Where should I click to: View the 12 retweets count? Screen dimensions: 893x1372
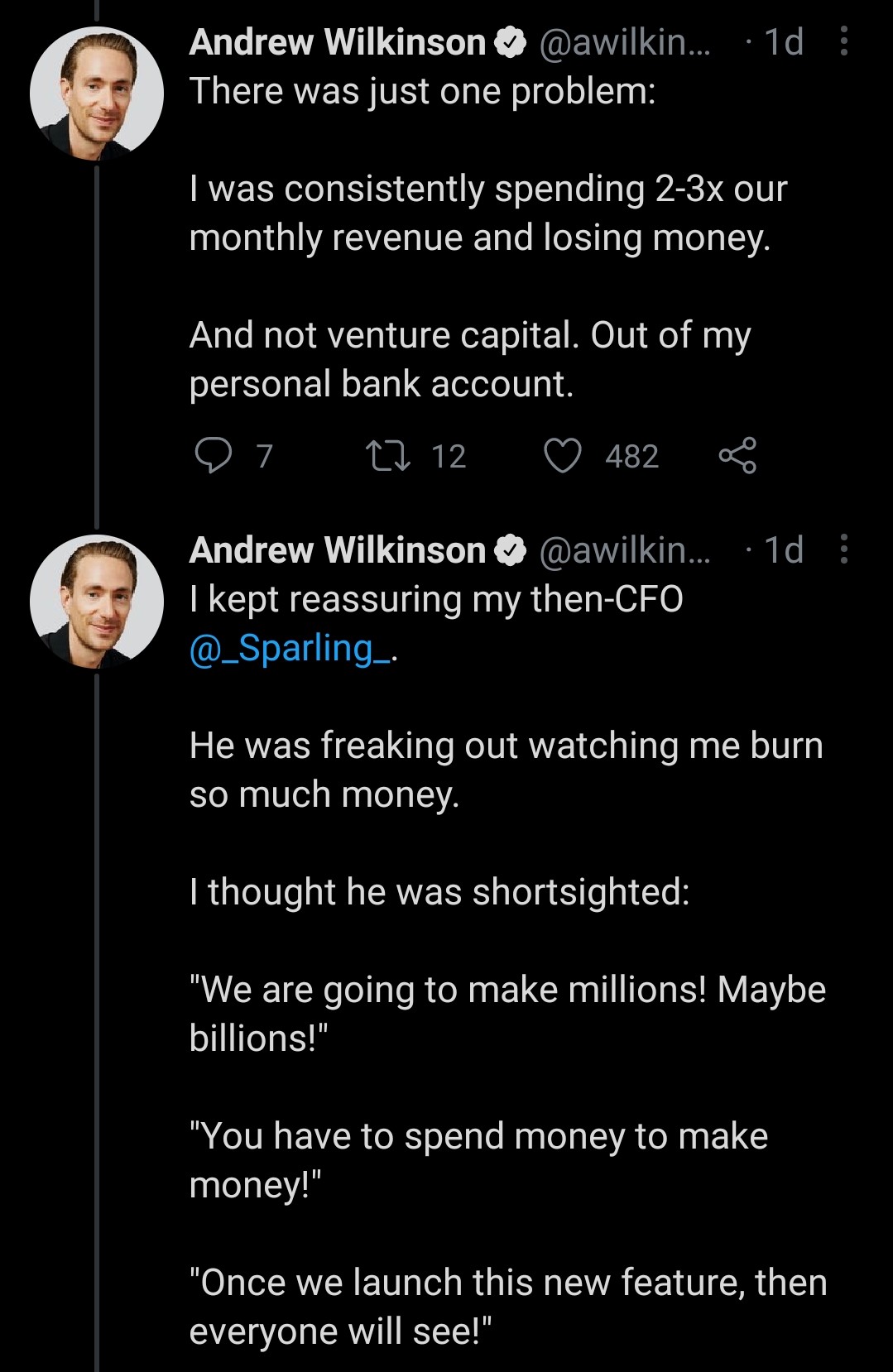coord(449,457)
